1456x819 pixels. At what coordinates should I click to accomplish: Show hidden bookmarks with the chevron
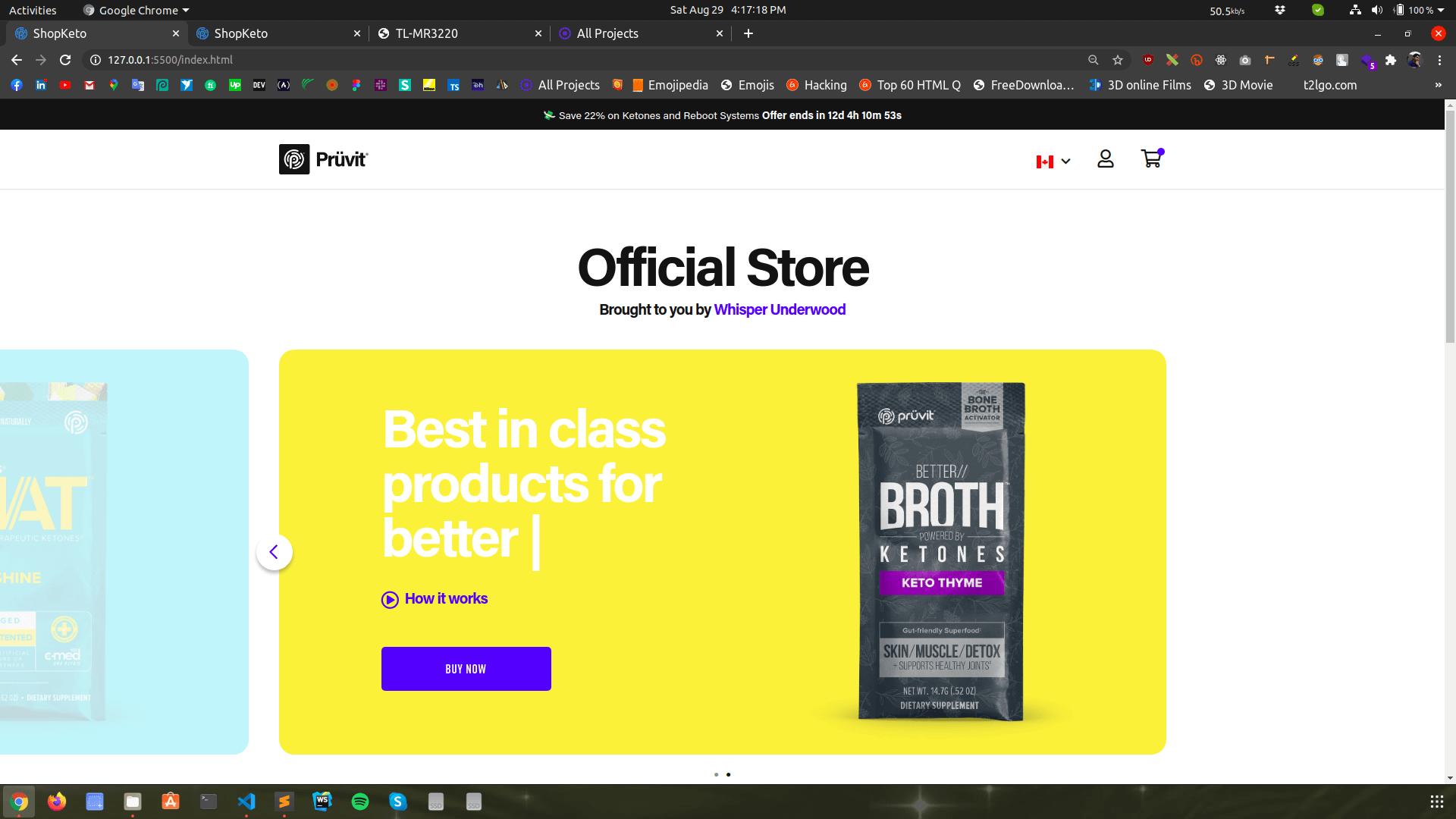point(1437,85)
